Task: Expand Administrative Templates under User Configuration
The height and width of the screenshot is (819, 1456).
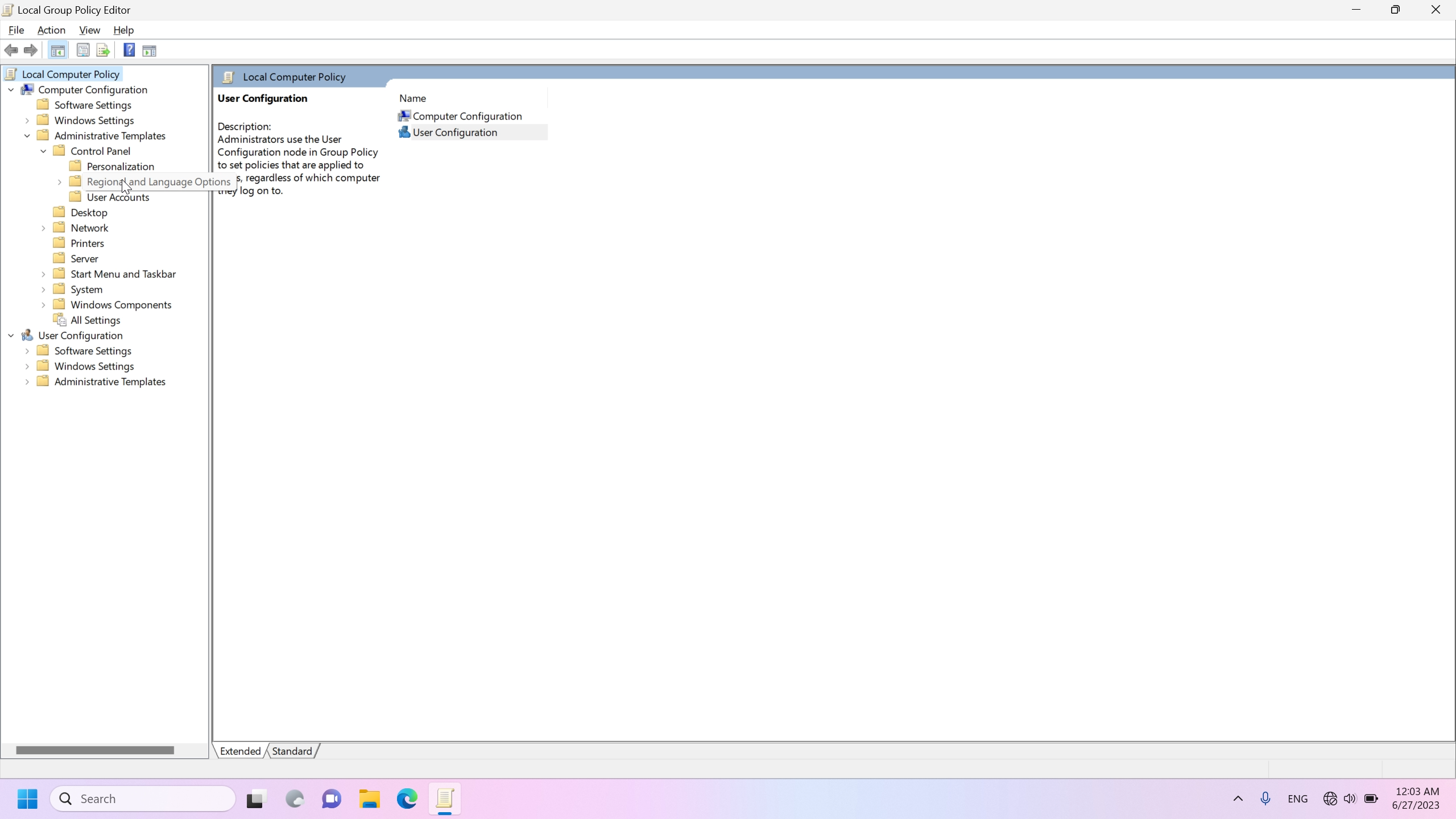Action: [27, 382]
